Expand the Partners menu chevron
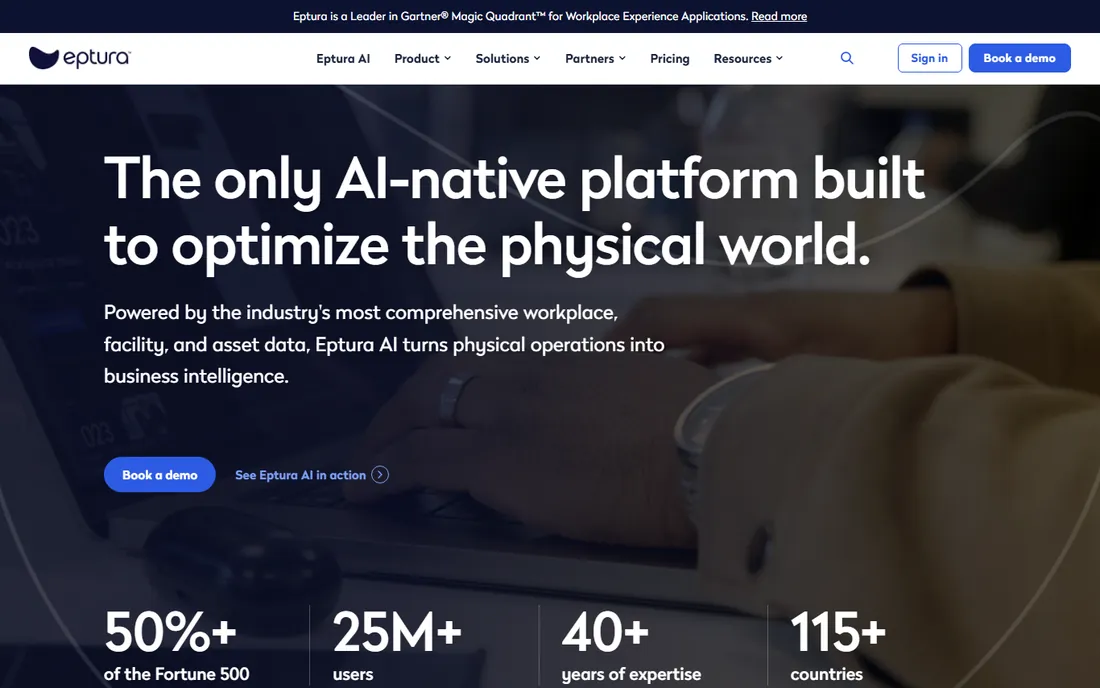The image size is (1100, 688). 622,58
